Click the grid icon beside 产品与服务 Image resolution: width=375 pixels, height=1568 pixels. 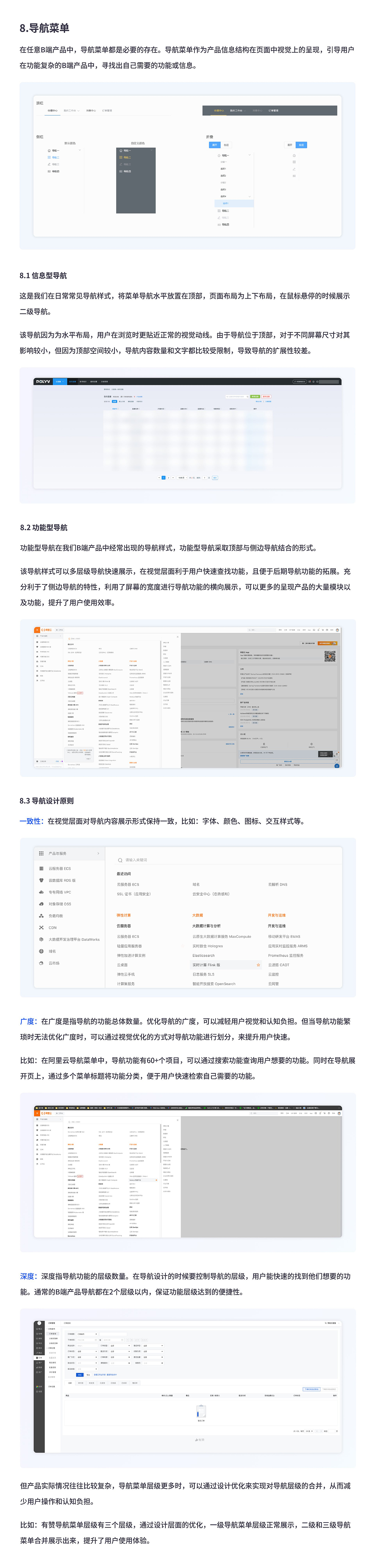[41, 853]
